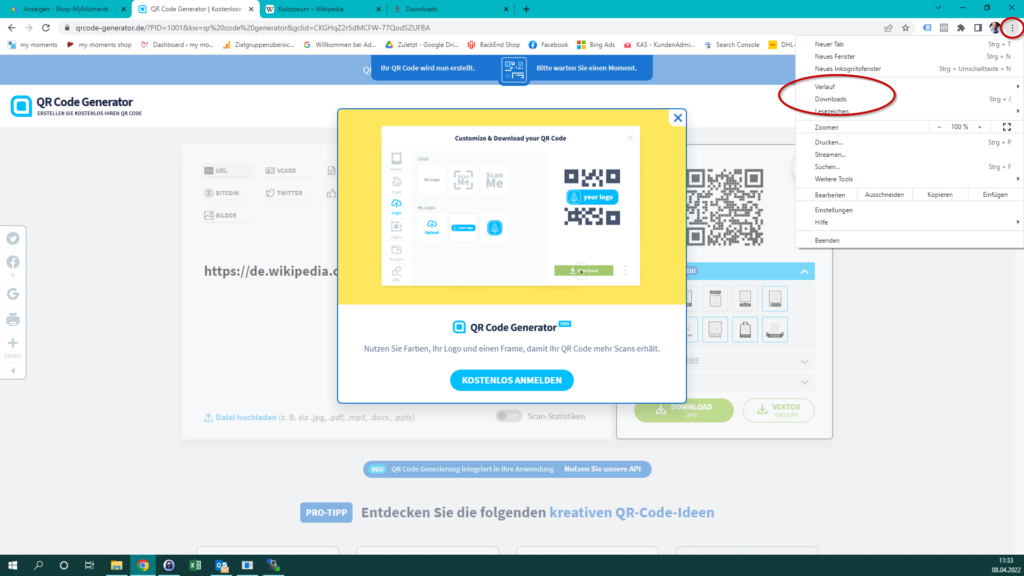Open the dropdown below RAHMENFARBE
Screen dimensions: 1024x576
[x=805, y=382]
